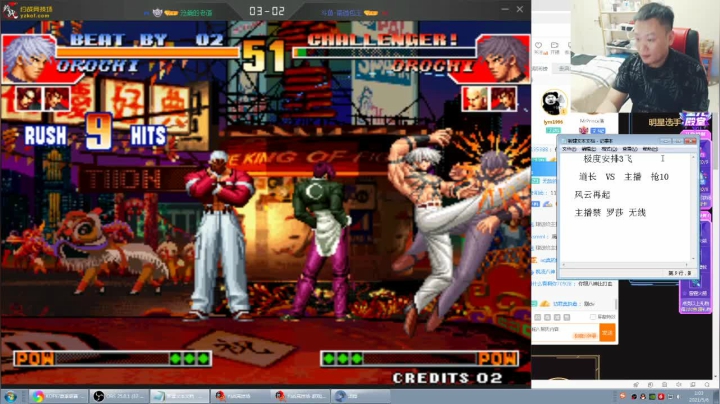720x404 pixels.
Task: Open the blue round app taskbar item
Action: (x=361, y=396)
